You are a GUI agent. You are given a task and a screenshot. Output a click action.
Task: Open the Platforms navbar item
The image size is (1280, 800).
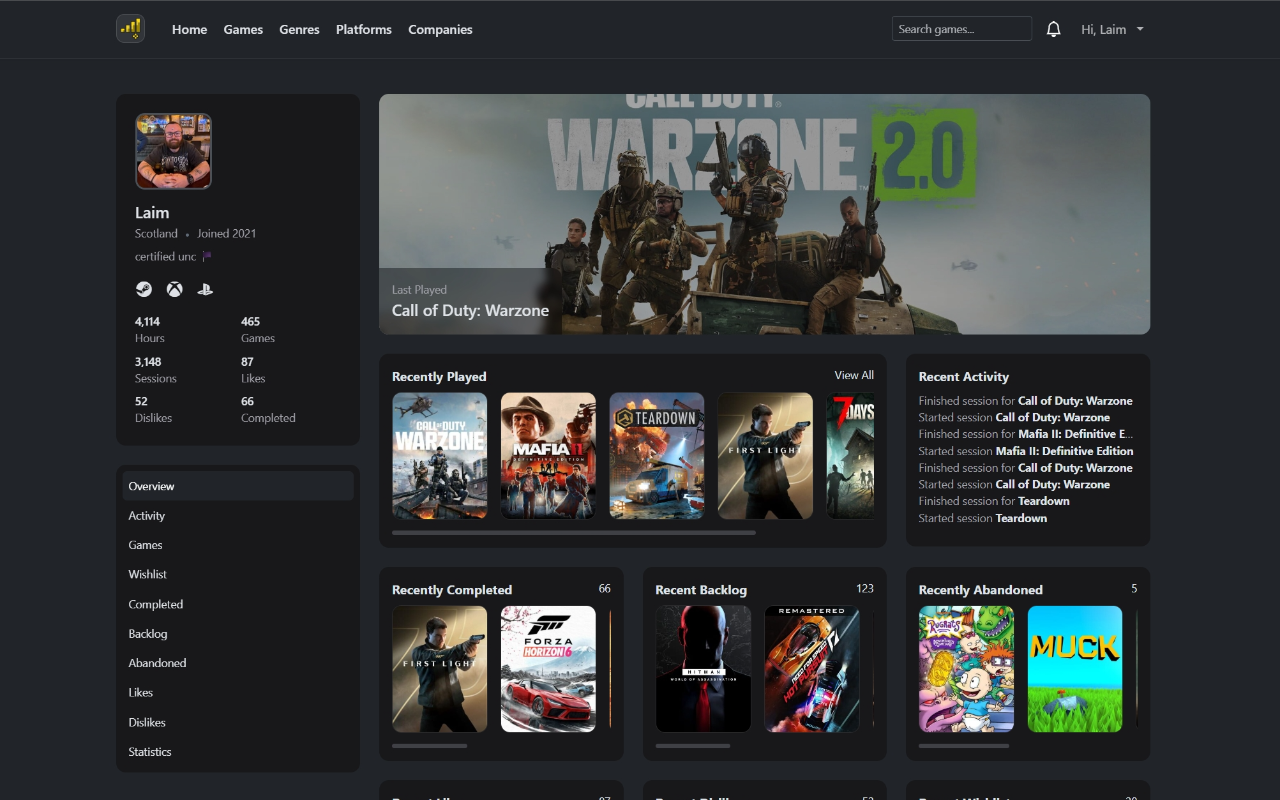pyautogui.click(x=364, y=29)
